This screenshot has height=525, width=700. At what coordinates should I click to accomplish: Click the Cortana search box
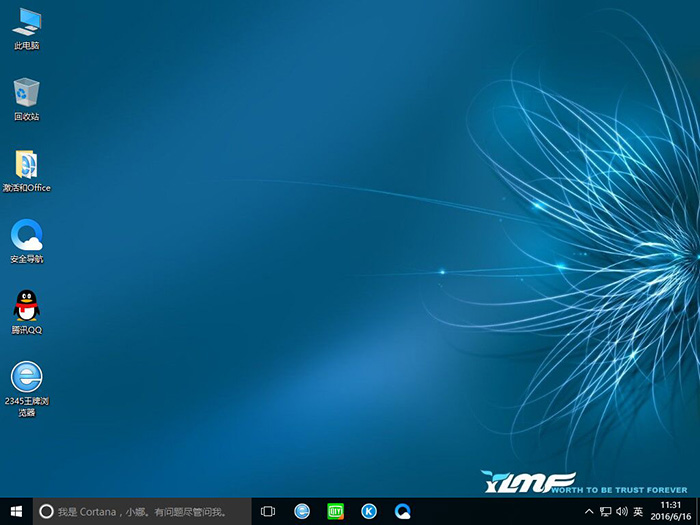point(138,511)
